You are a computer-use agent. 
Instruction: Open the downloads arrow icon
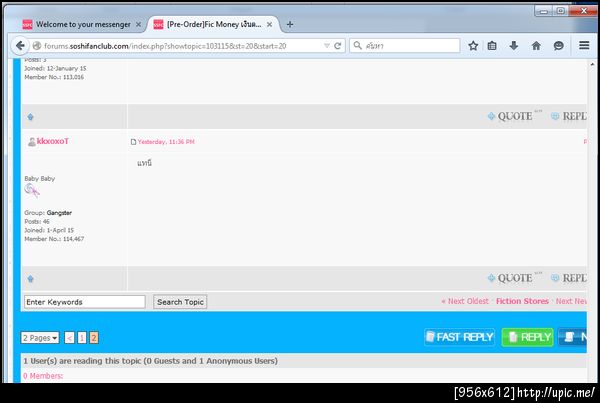coord(514,46)
